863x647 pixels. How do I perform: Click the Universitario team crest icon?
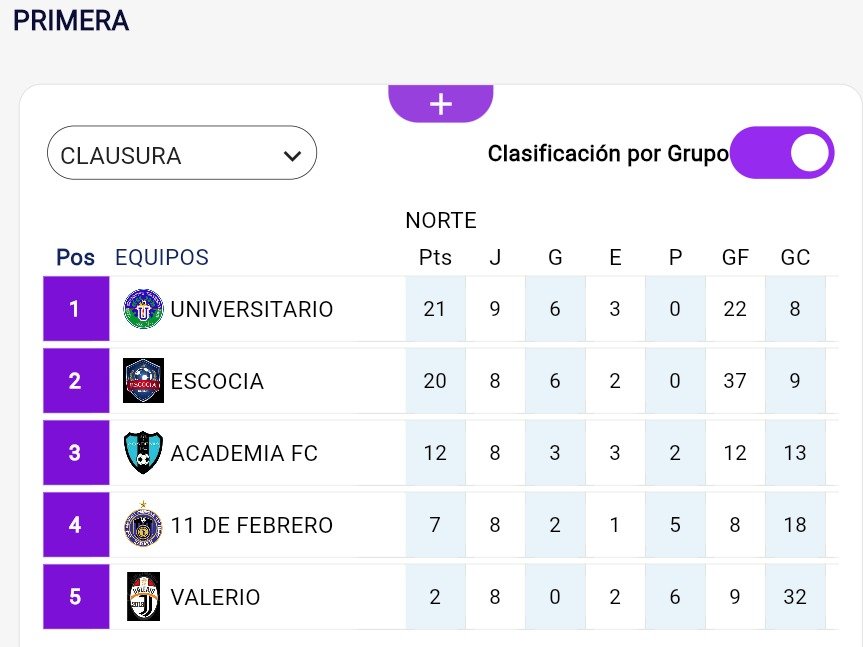(x=142, y=309)
